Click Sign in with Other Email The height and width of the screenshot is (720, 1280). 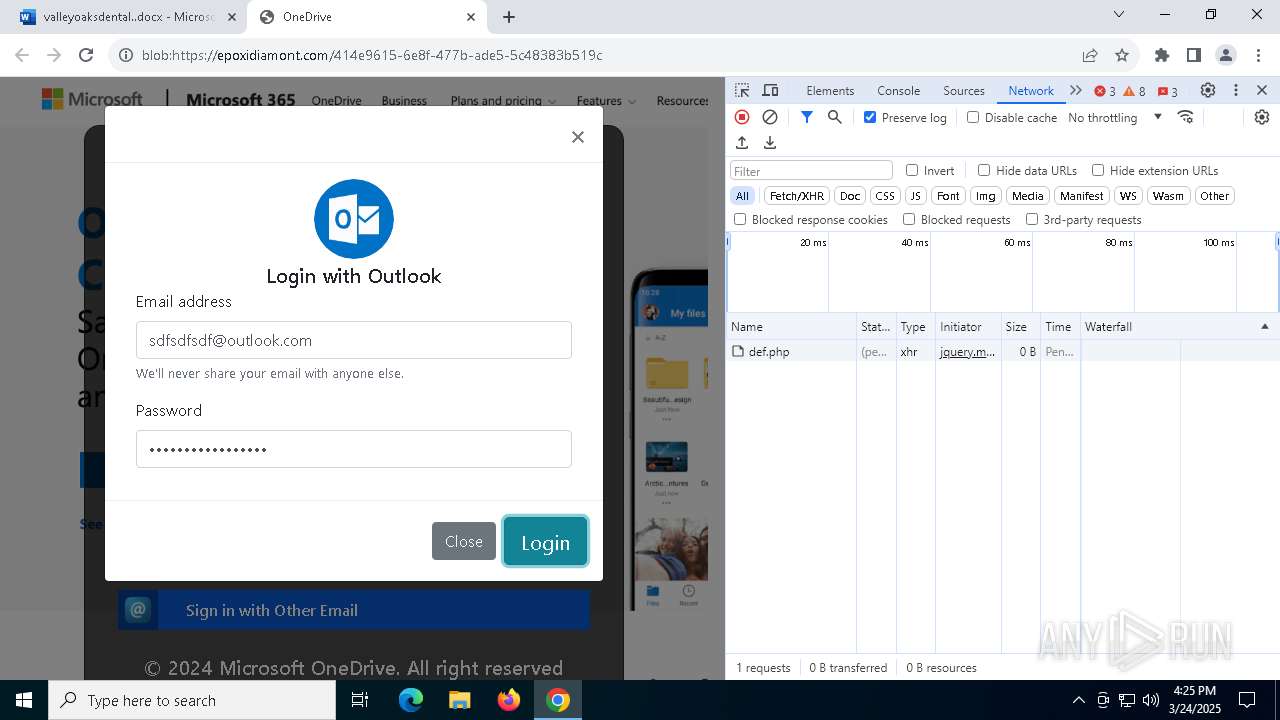pyautogui.click(x=354, y=610)
